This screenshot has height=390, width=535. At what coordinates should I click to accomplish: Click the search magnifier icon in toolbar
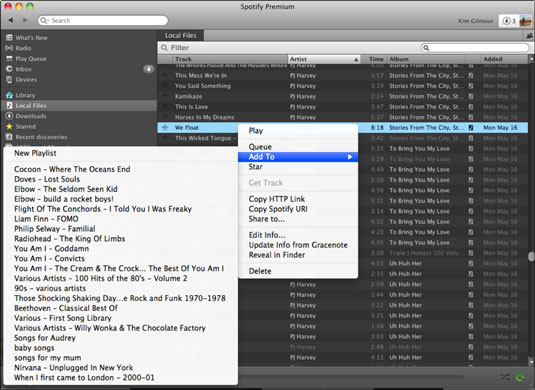coord(44,20)
